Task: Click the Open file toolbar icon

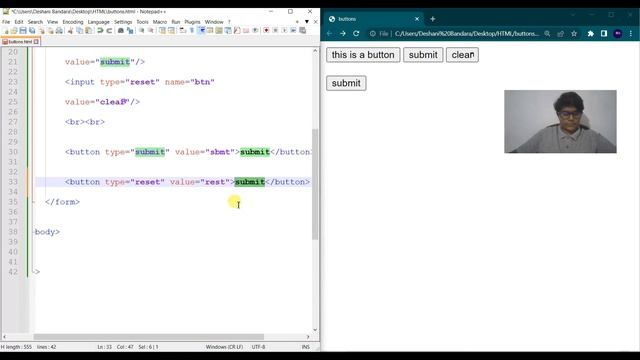Action: coord(14,31)
